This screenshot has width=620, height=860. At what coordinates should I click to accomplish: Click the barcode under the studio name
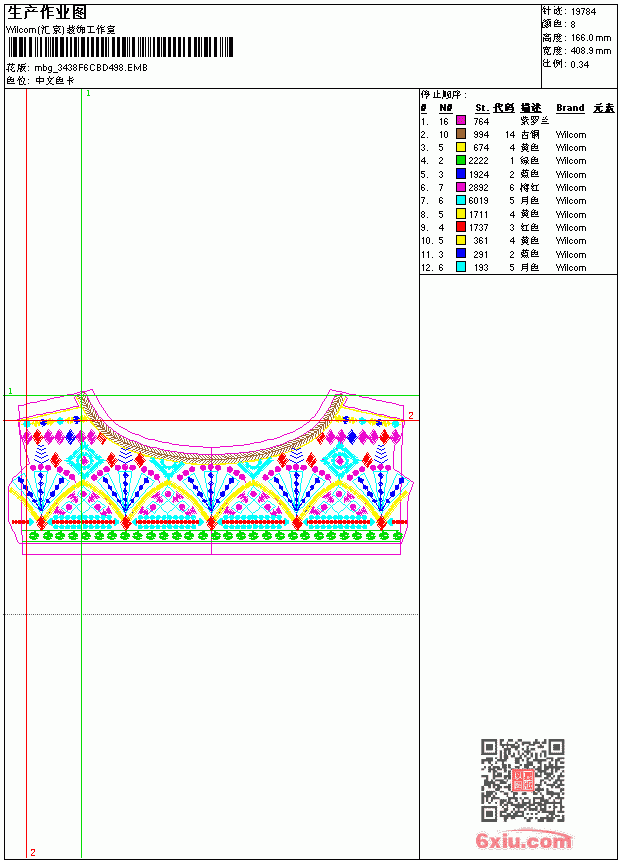click(x=120, y=47)
